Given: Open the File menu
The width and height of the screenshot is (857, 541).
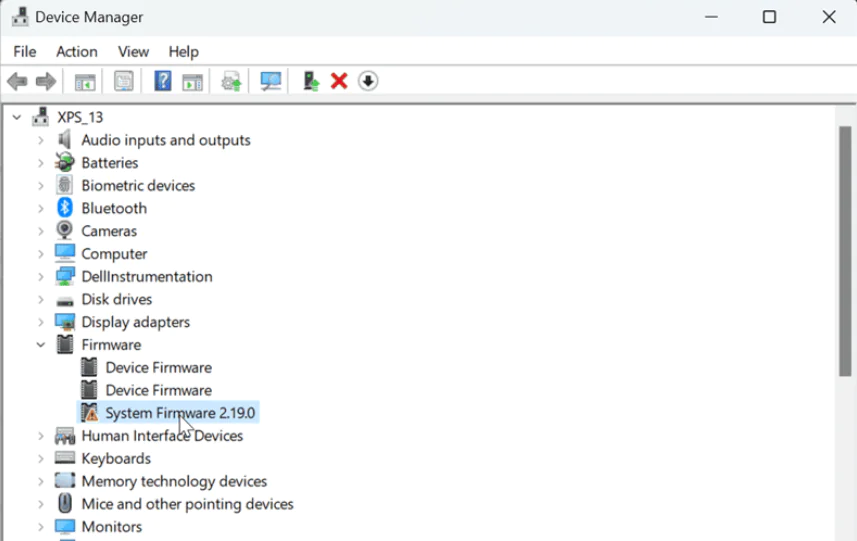Looking at the screenshot, I should [x=24, y=52].
